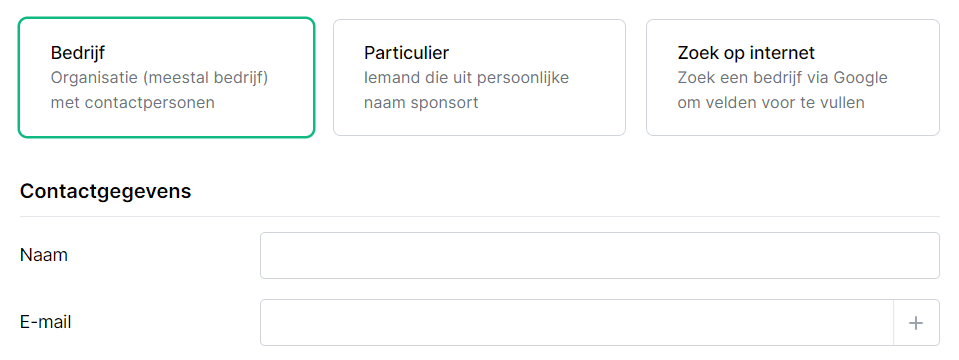Click the Contactgegevens section heading
The image size is (959, 360).
(106, 191)
